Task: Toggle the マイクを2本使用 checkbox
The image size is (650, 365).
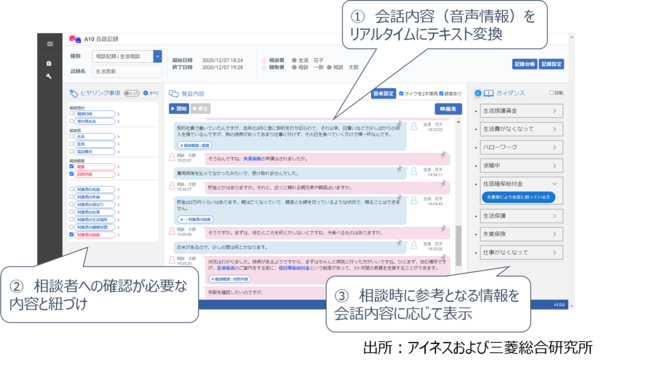Action: (401, 94)
